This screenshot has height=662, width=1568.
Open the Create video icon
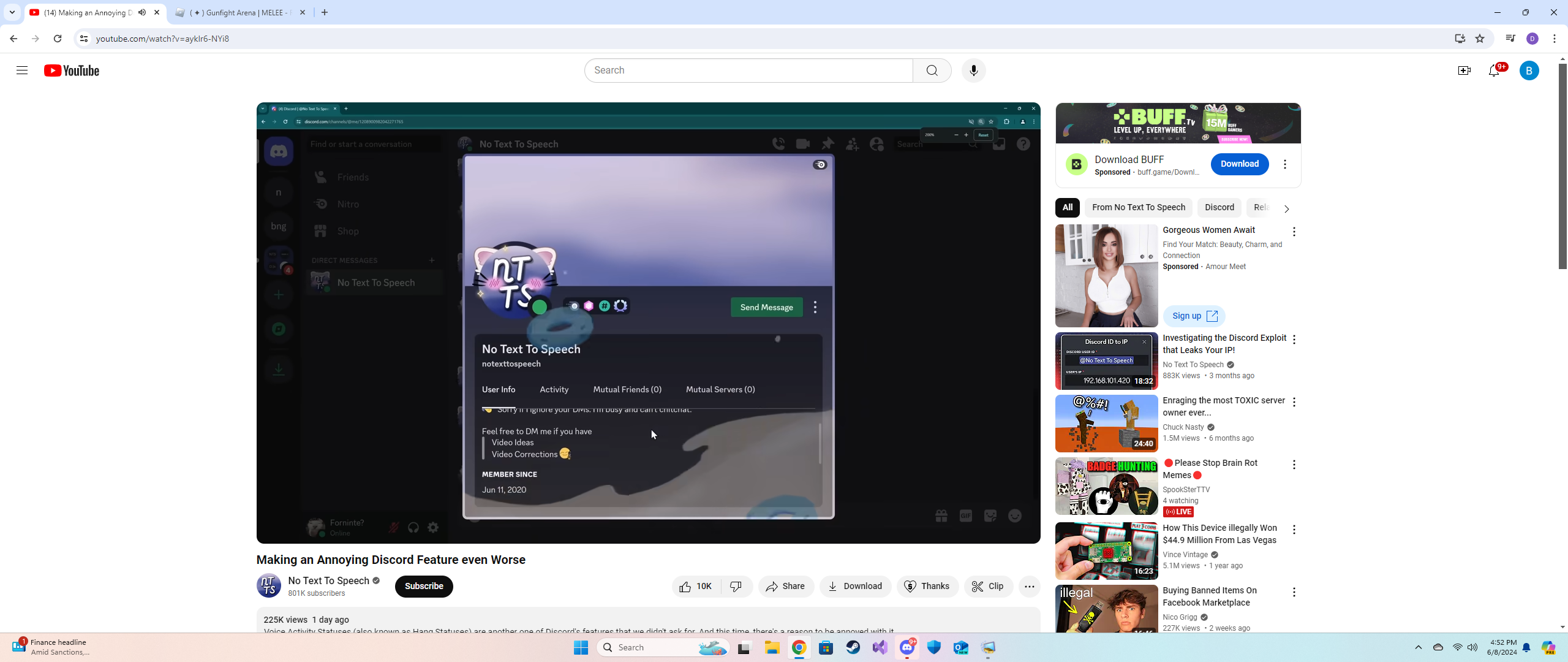pyautogui.click(x=1464, y=70)
